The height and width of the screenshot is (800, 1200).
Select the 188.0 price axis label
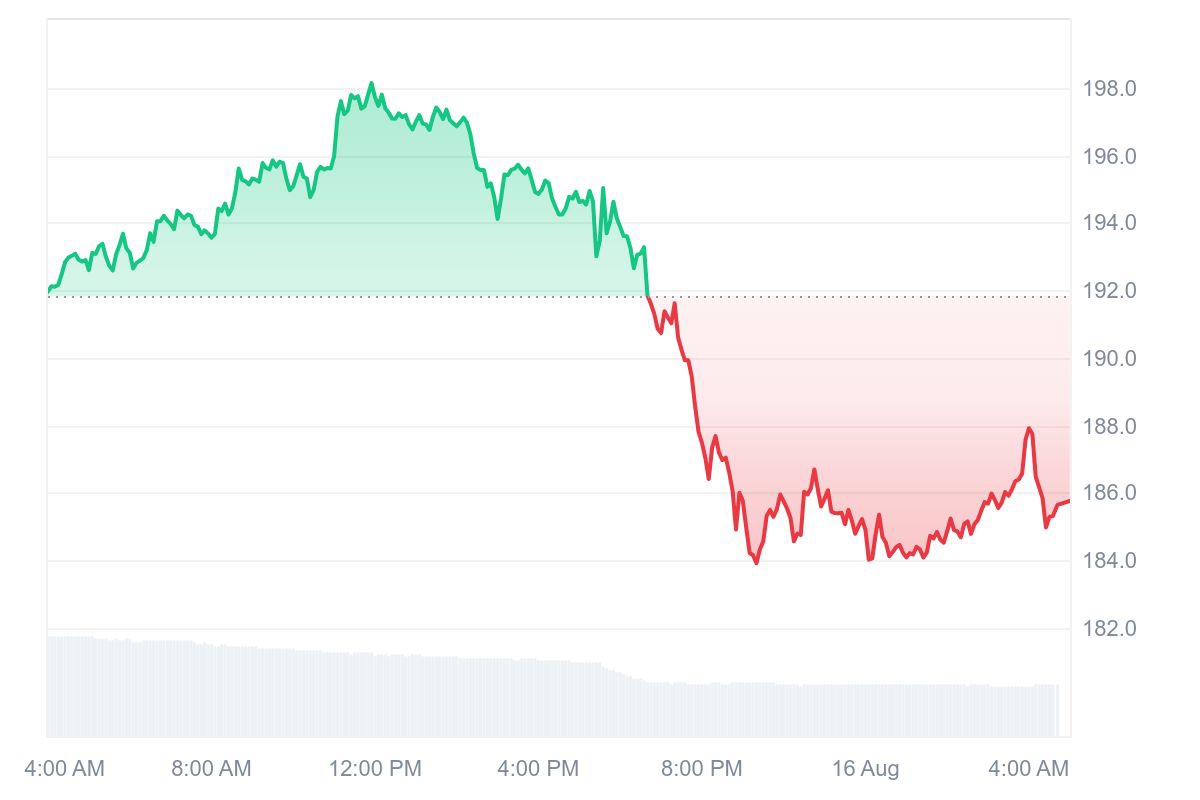pyautogui.click(x=1109, y=427)
